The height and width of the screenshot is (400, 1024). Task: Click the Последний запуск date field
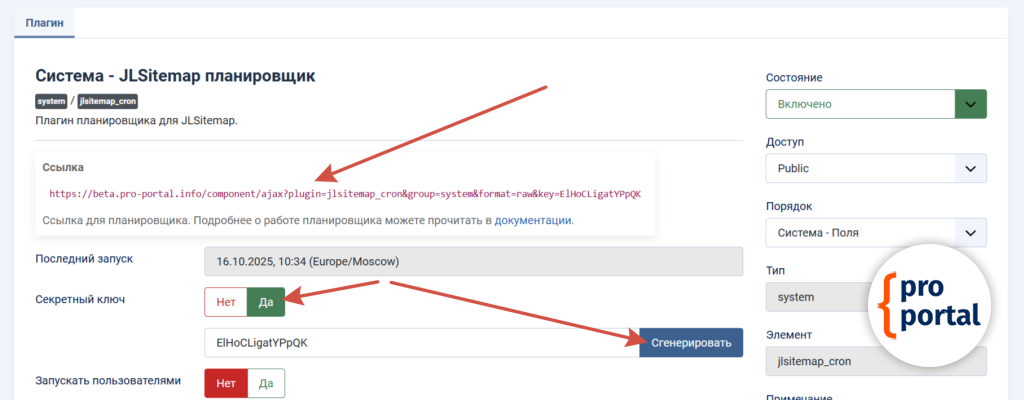[473, 261]
